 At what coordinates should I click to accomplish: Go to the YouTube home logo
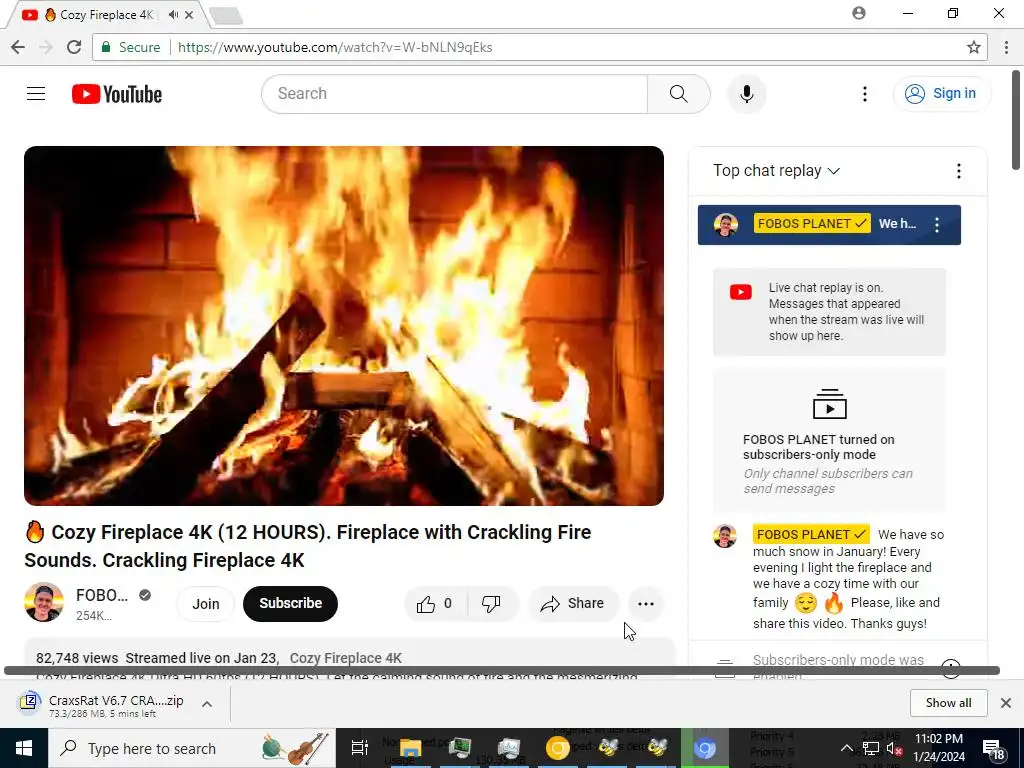click(117, 94)
